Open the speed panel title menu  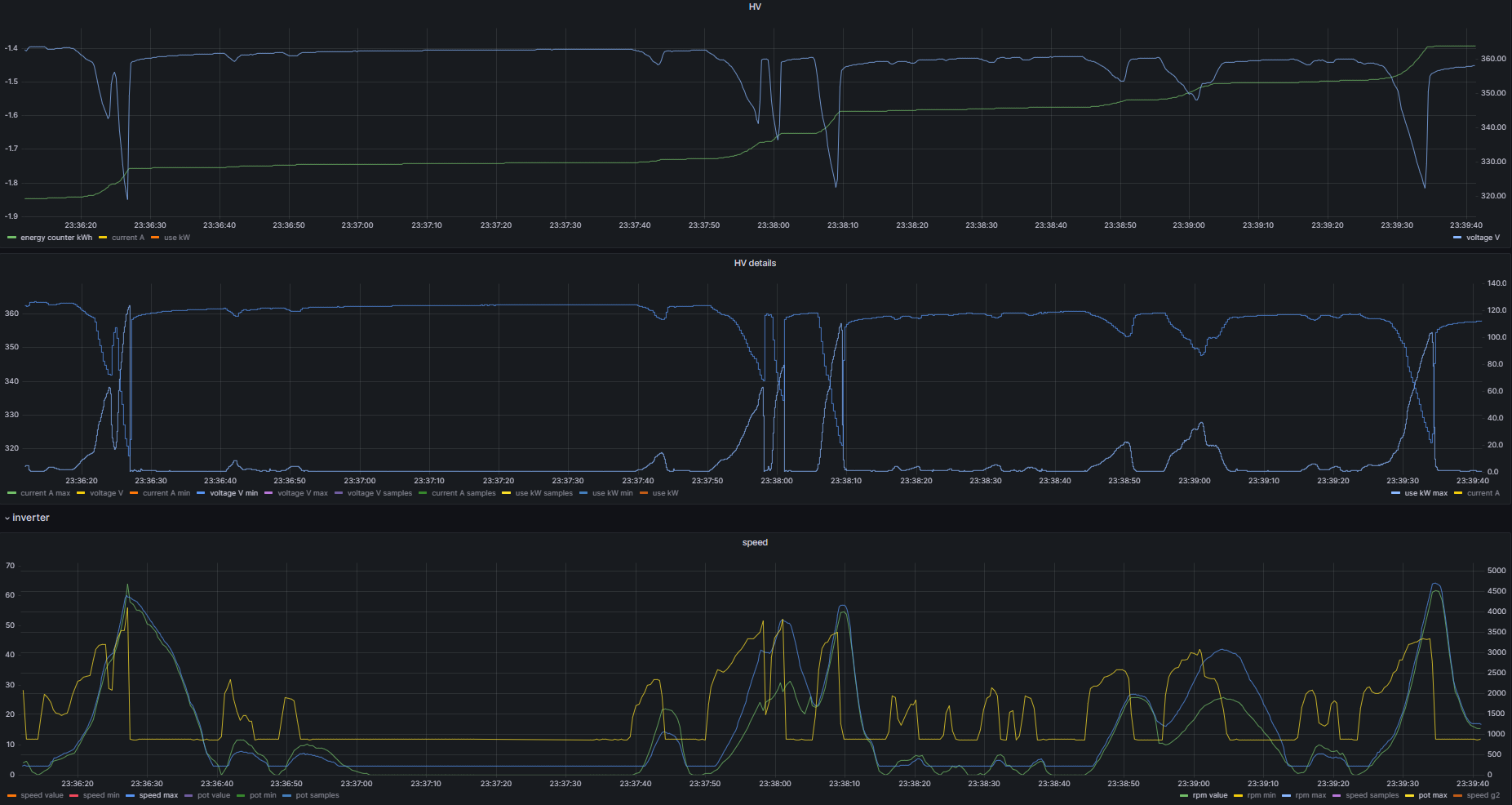pyautogui.click(x=755, y=542)
